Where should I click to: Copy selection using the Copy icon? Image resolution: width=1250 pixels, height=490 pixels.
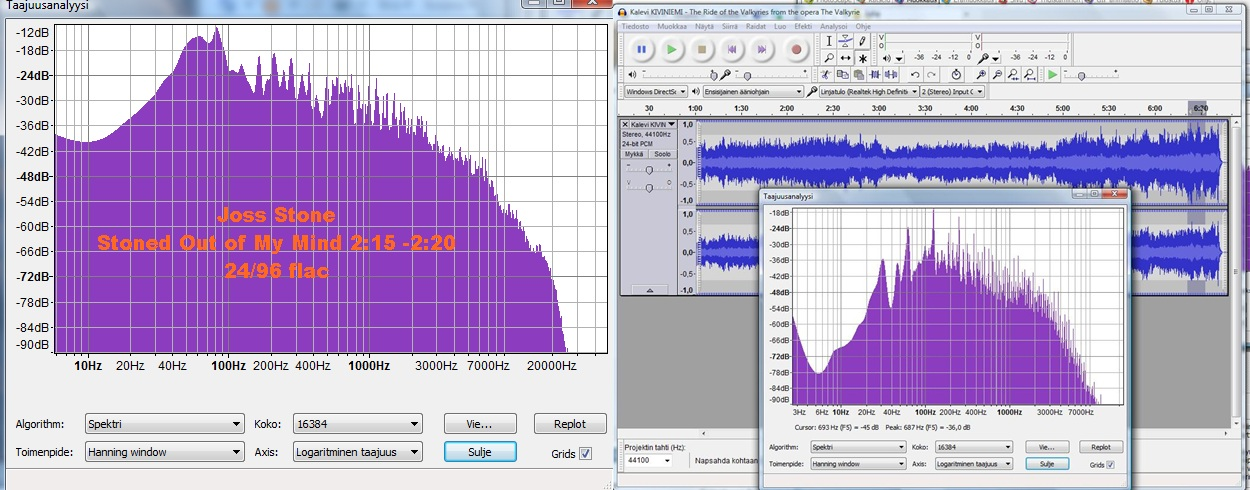tap(842, 75)
